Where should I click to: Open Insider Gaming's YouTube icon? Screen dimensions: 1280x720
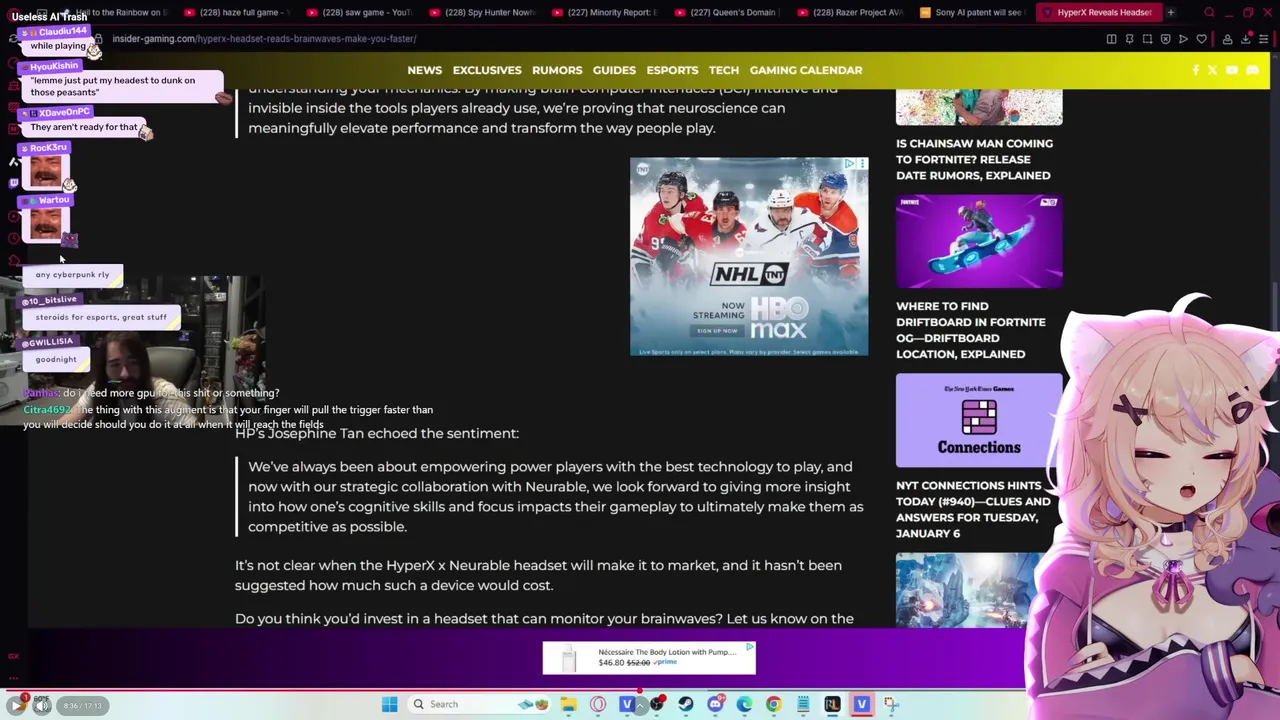[x=1232, y=70]
